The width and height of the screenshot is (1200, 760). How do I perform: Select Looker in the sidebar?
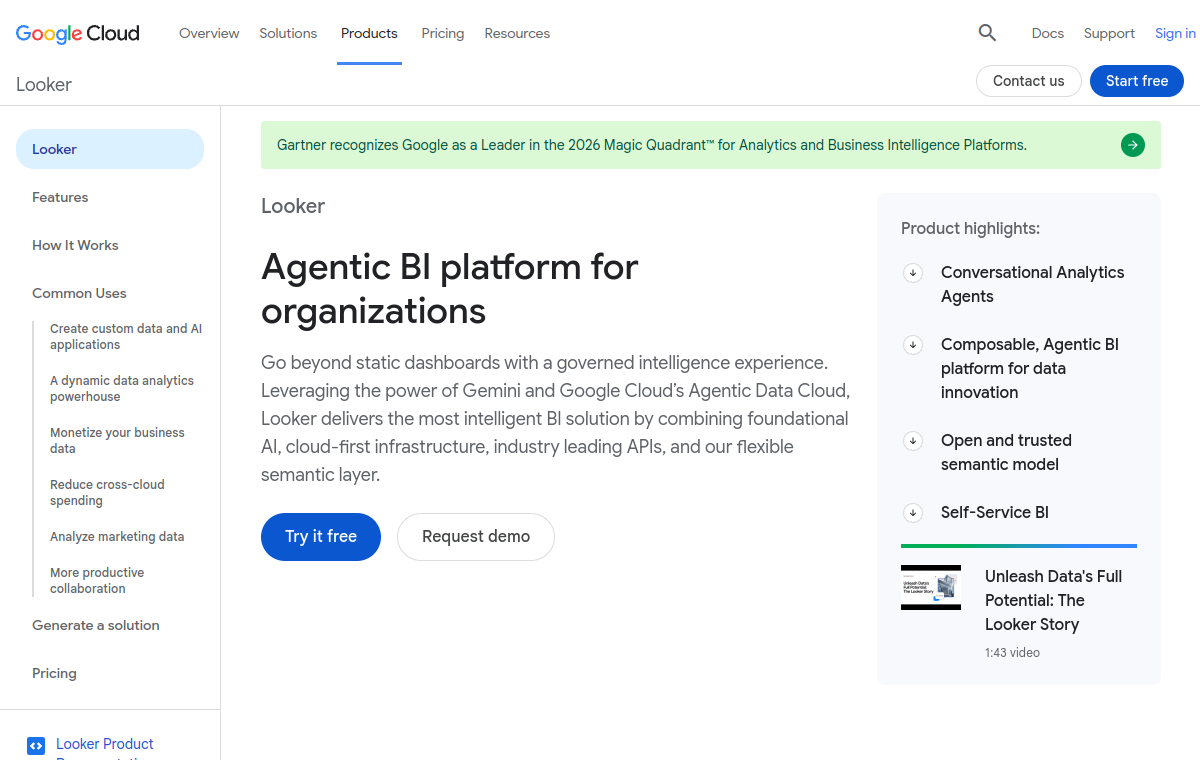tap(110, 149)
